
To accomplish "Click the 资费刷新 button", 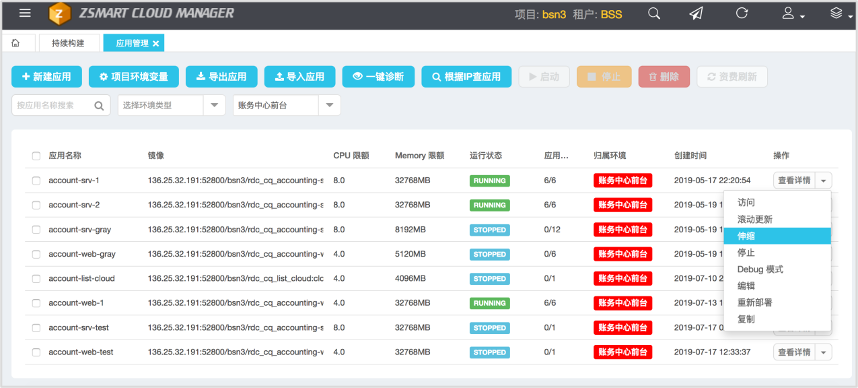I will tap(732, 77).
